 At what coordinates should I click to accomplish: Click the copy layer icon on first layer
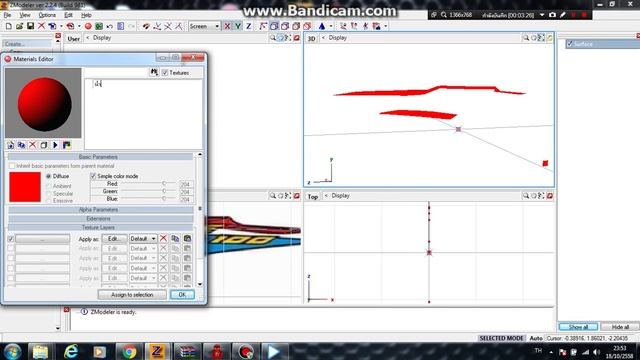175,238
